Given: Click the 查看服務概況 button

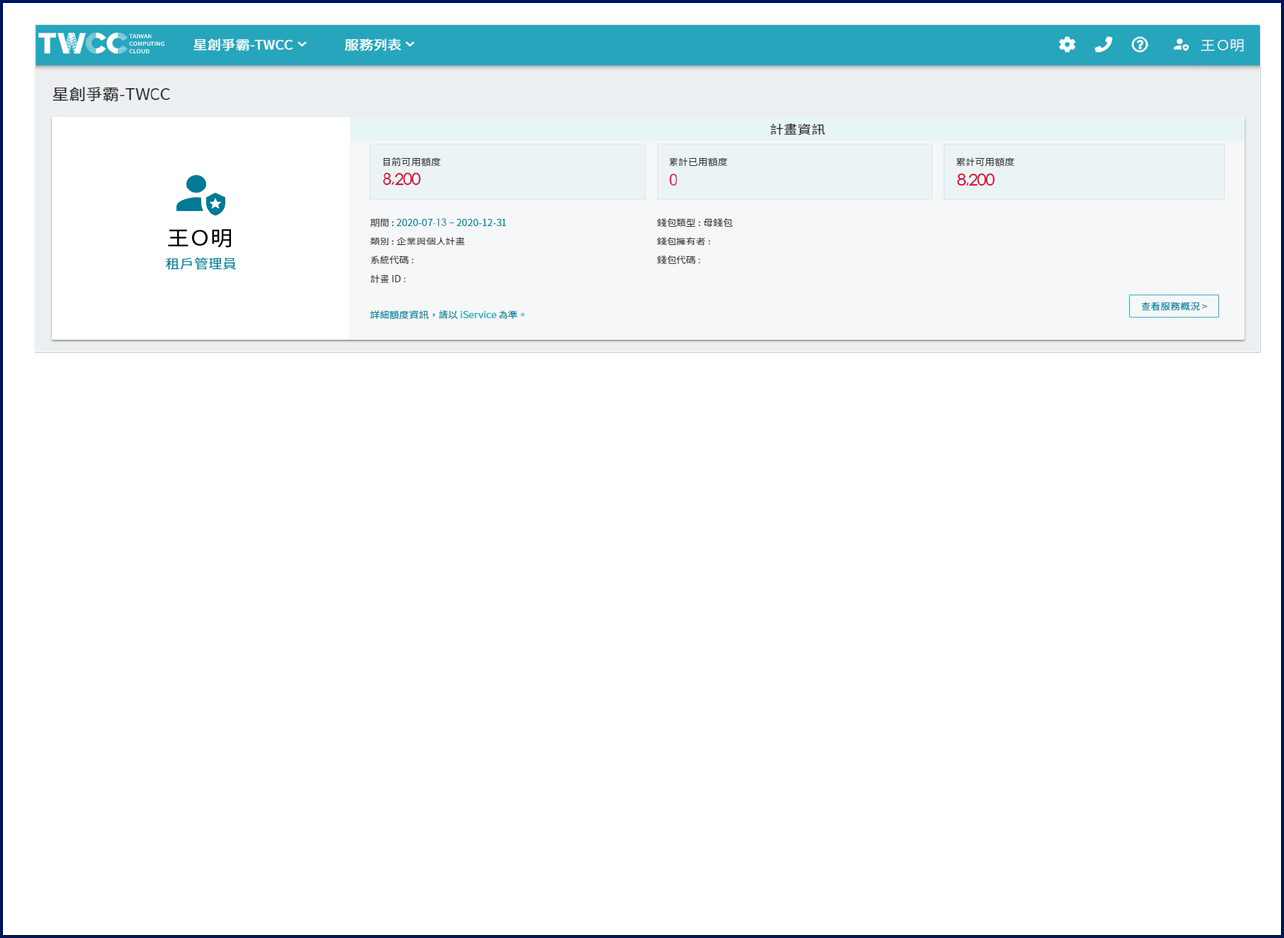Looking at the screenshot, I should click(x=1174, y=306).
